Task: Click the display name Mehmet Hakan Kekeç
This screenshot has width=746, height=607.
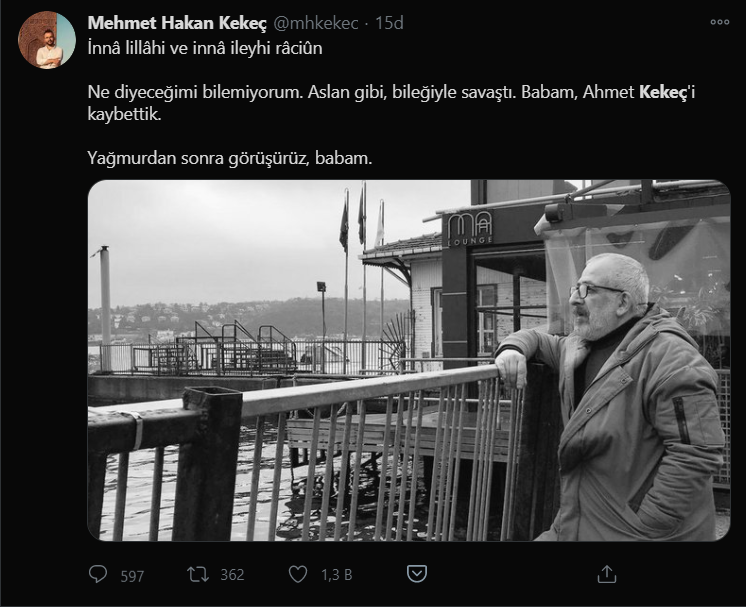Action: (x=177, y=23)
